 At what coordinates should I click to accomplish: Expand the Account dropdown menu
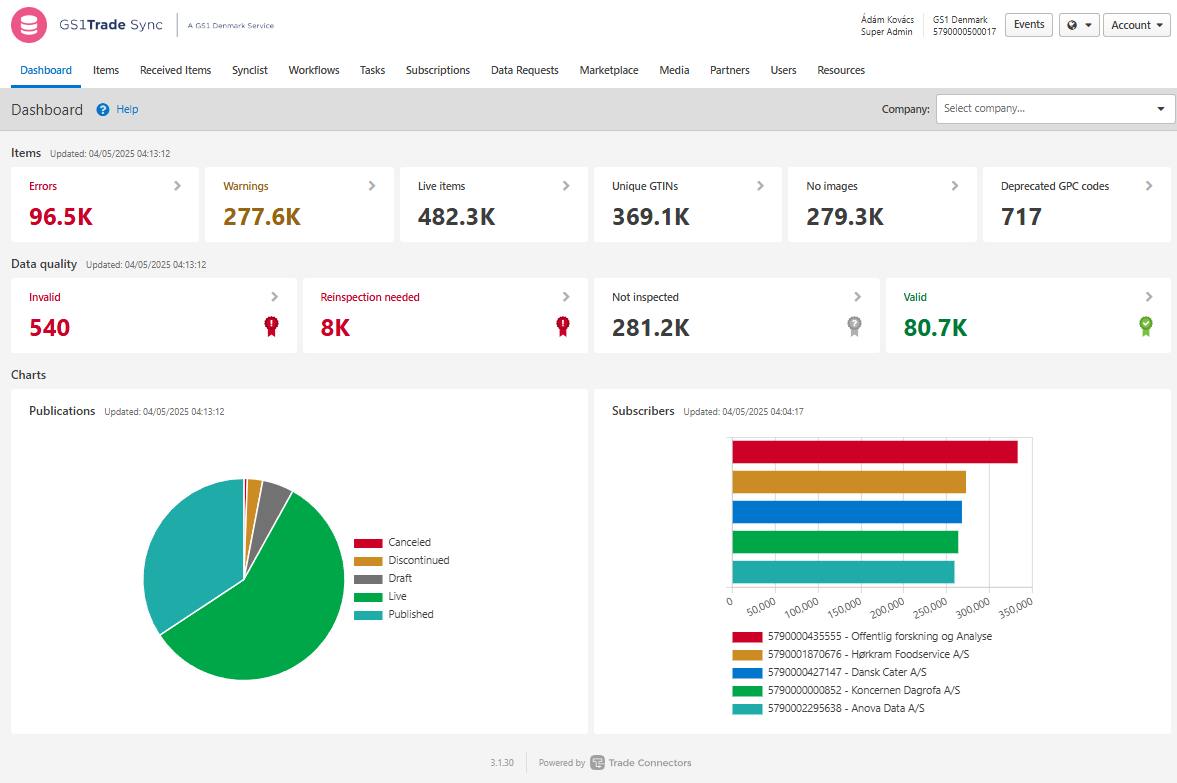coord(1136,25)
